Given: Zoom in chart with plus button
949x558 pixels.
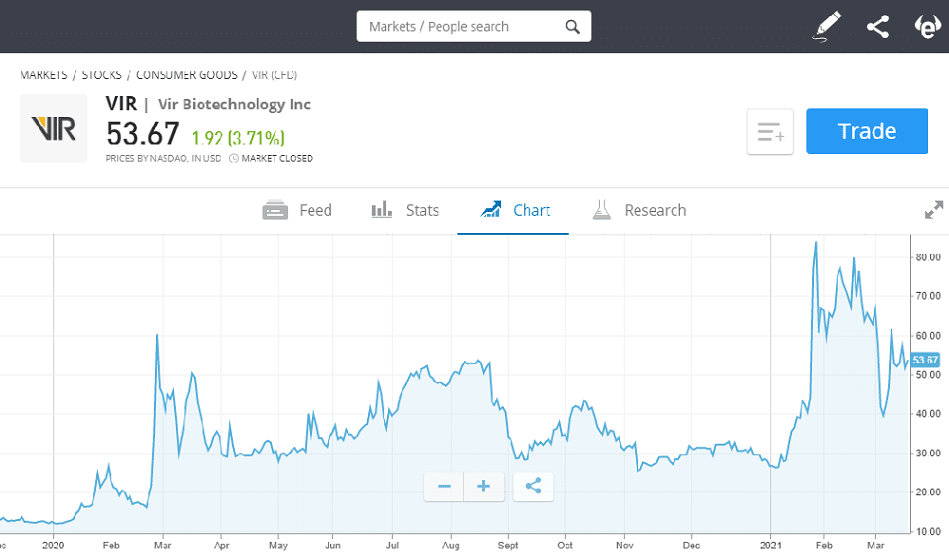Looking at the screenshot, I should click(484, 487).
